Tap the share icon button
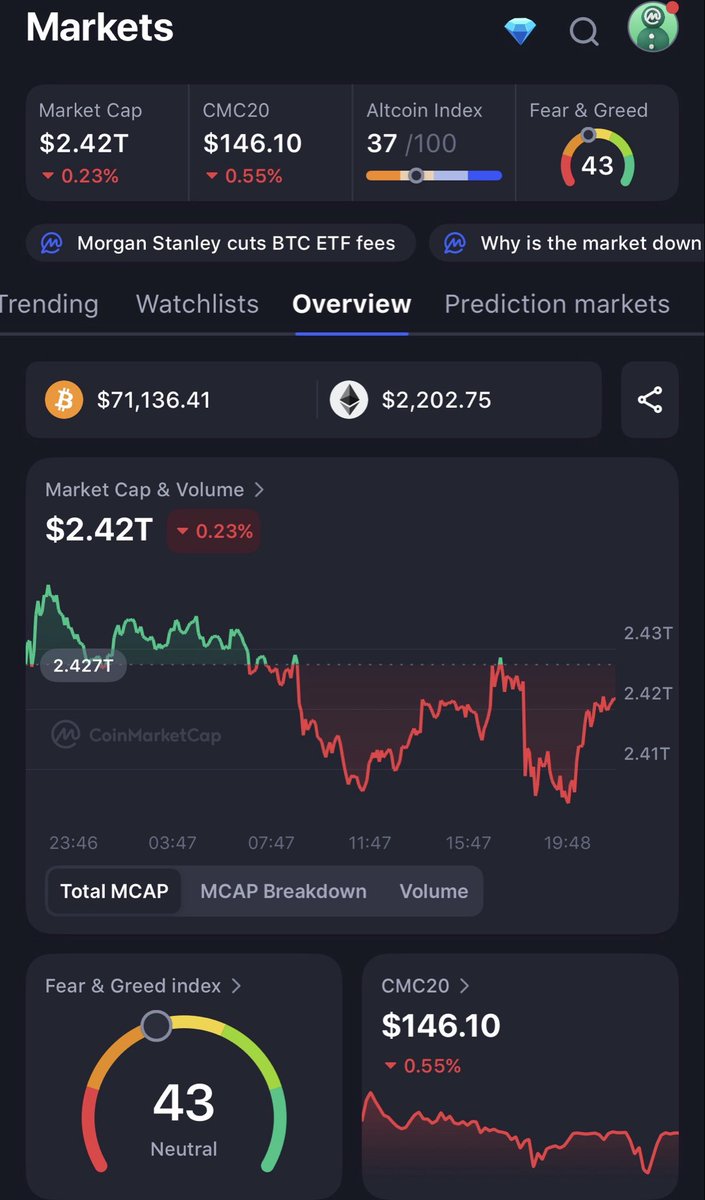705x1200 pixels. coord(650,400)
